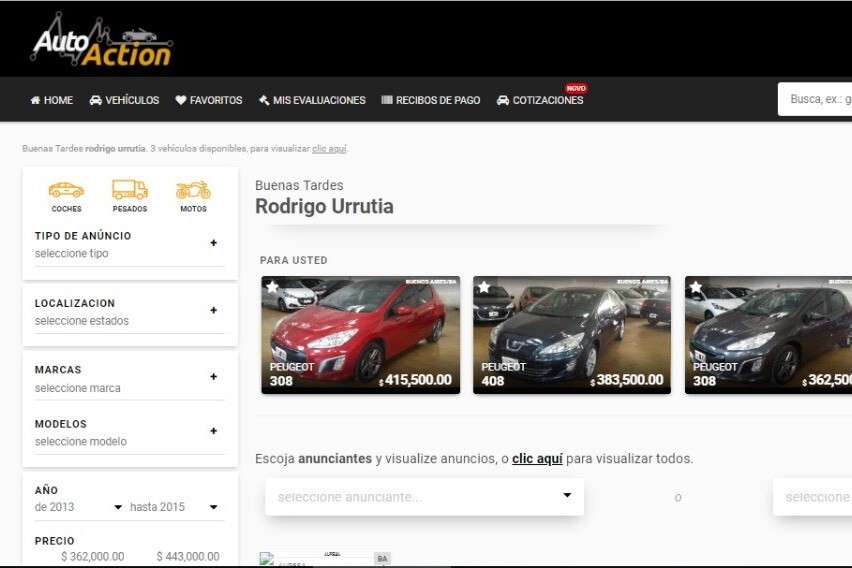The width and height of the screenshot is (852, 568).
Task: Expand Localizacion filter plus
Action: [214, 310]
